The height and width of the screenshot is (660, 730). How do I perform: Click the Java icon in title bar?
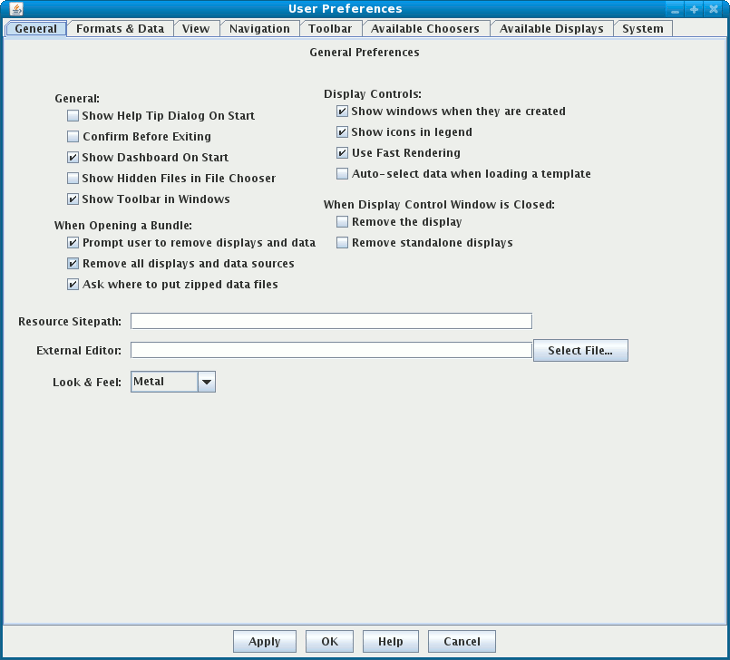pos(16,9)
